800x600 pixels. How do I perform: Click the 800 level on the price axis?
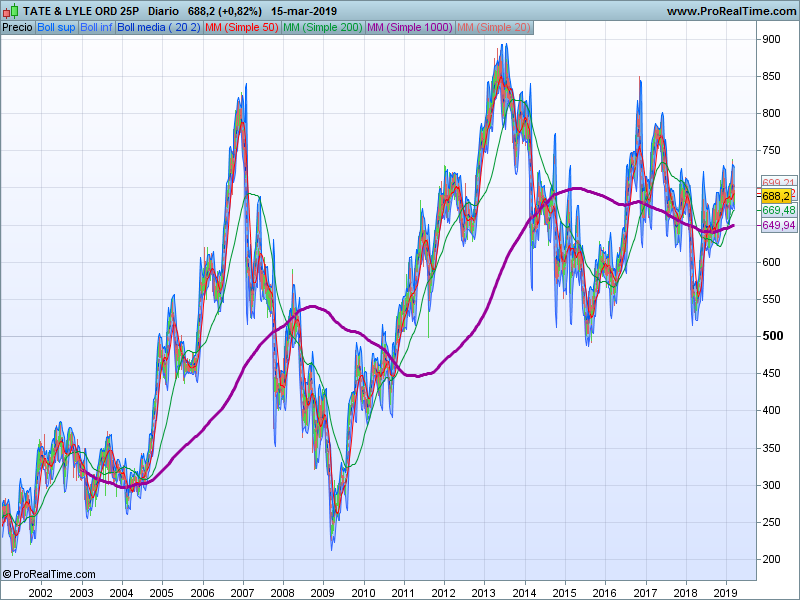pyautogui.click(x=771, y=113)
